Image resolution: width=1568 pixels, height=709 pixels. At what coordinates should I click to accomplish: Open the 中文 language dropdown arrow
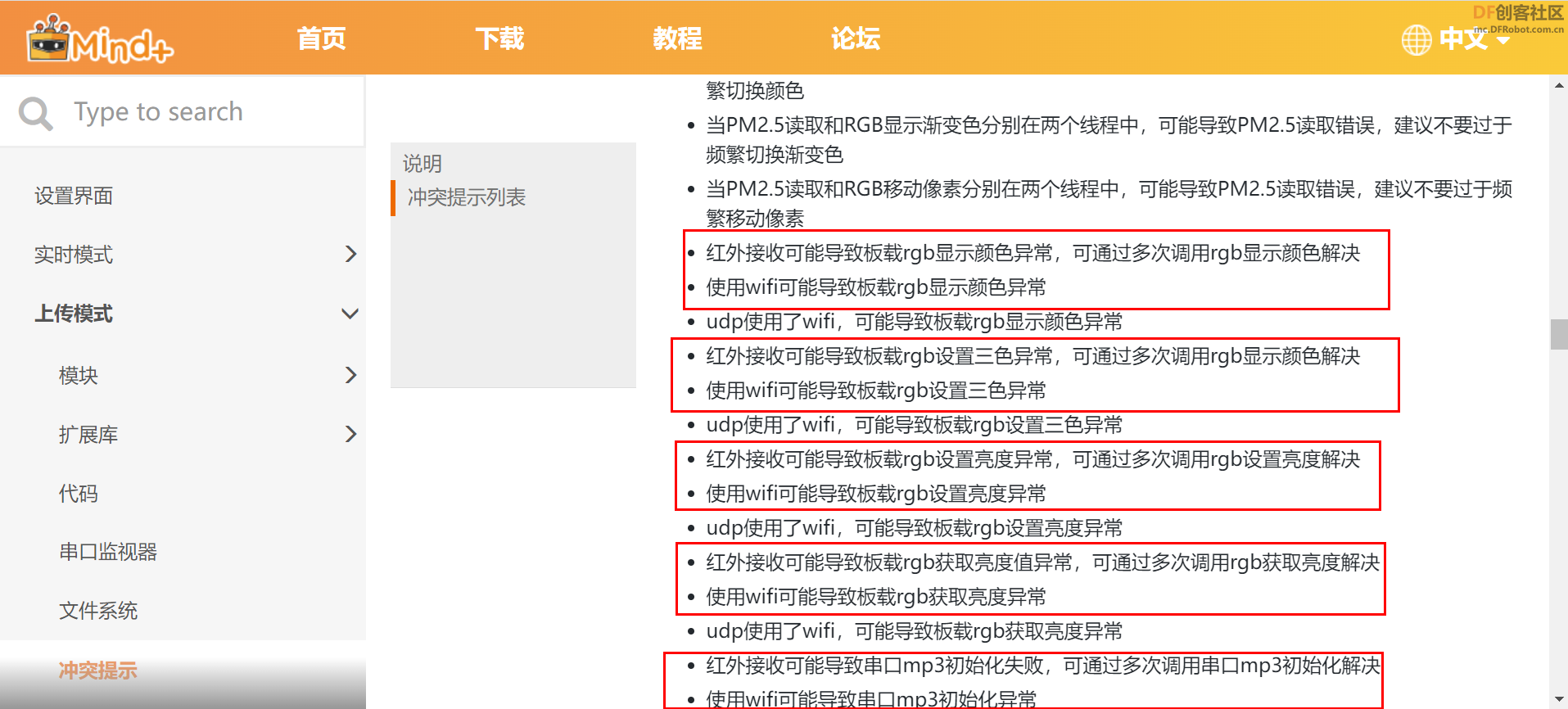tap(1503, 39)
